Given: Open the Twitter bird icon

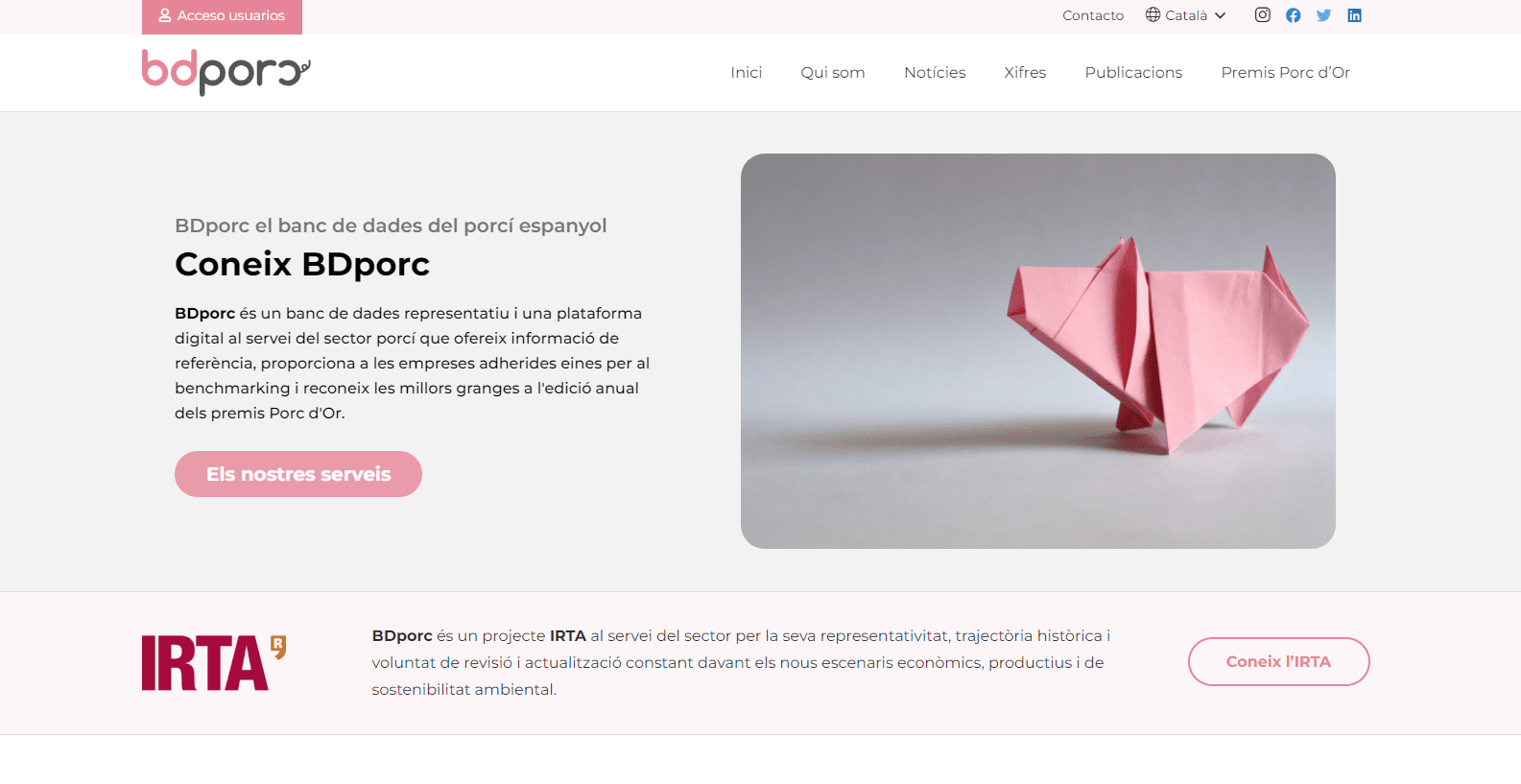Looking at the screenshot, I should [1324, 15].
